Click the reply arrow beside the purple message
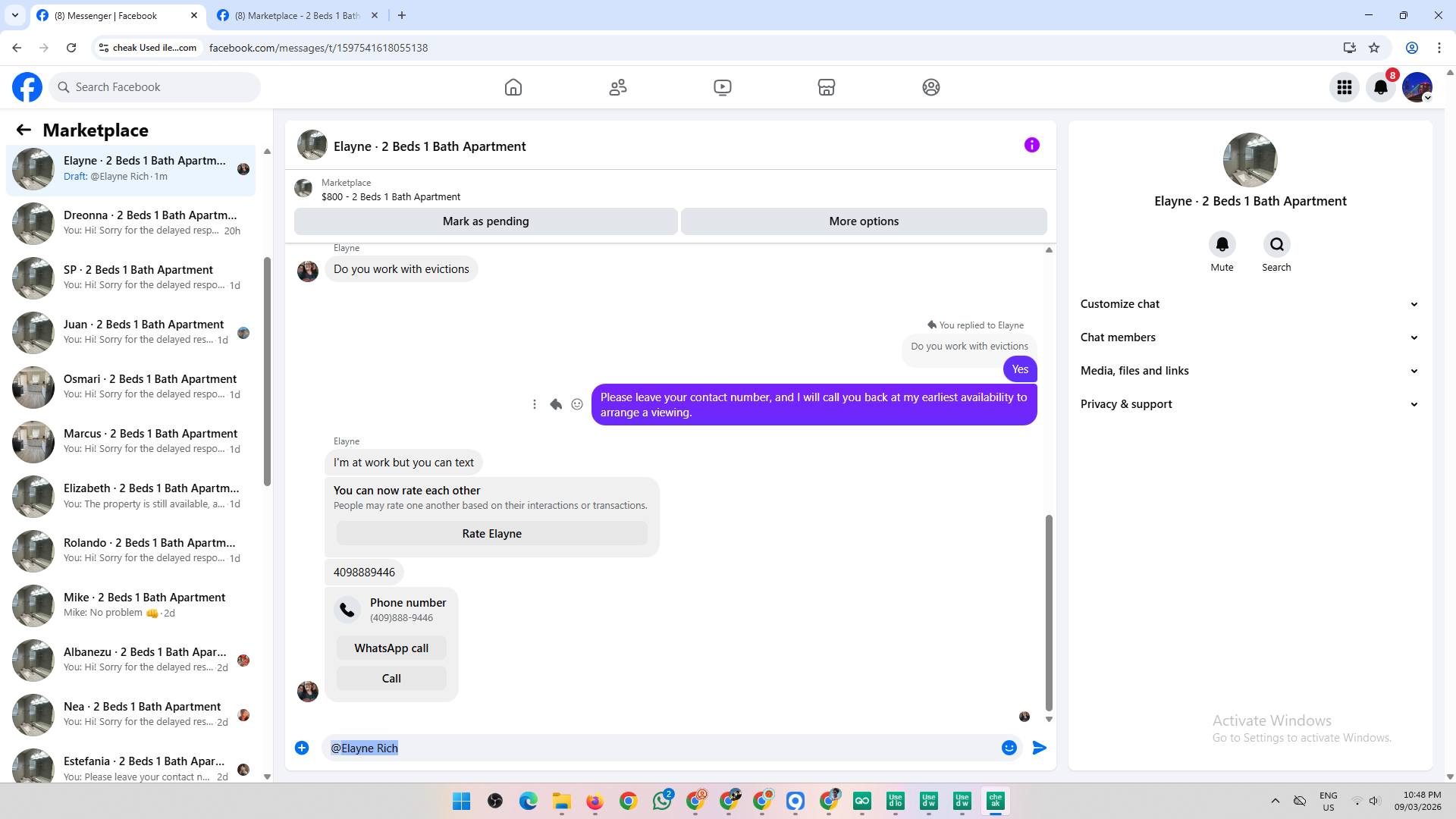1456x819 pixels. tap(556, 404)
